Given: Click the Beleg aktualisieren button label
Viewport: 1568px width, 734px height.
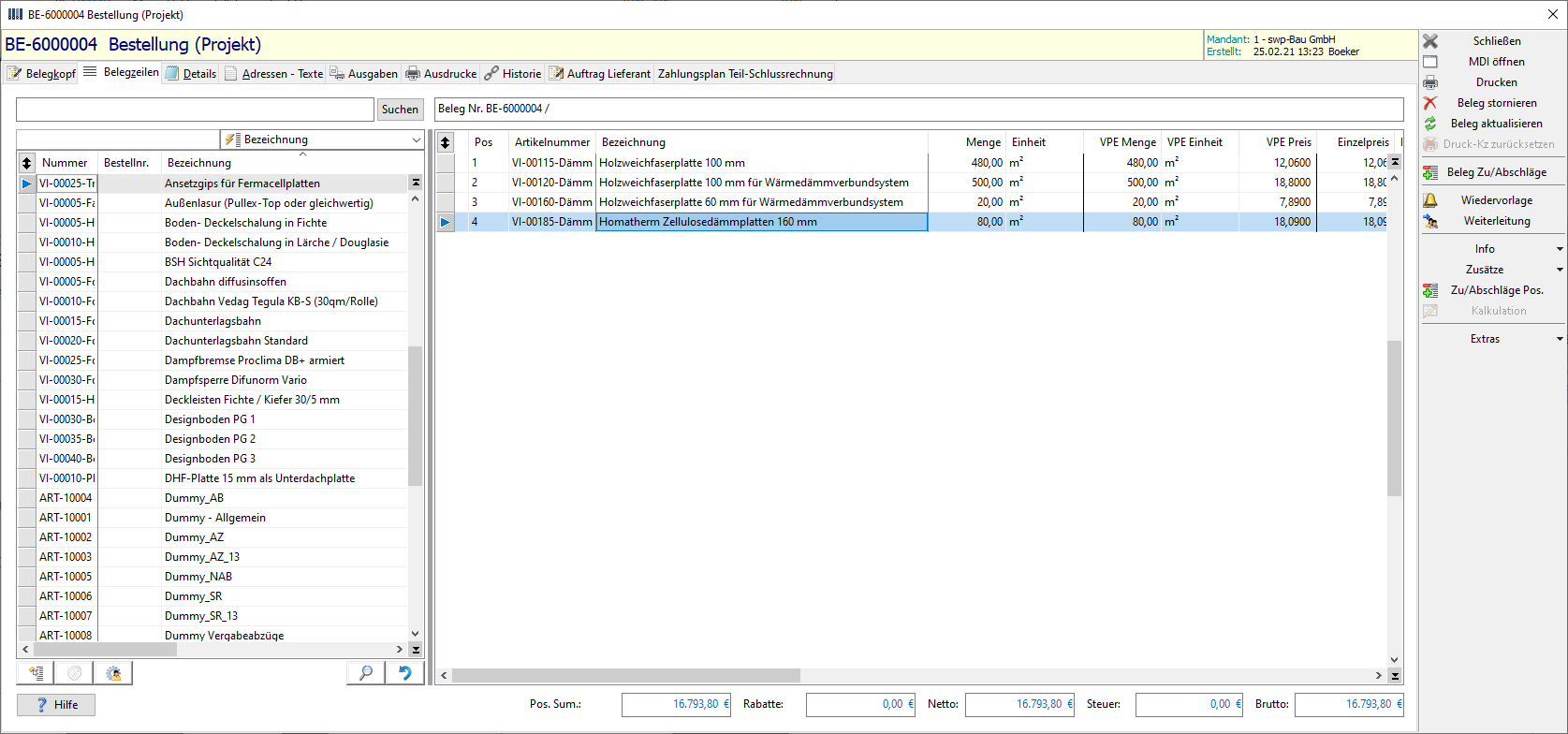Looking at the screenshot, I should [x=1497, y=124].
